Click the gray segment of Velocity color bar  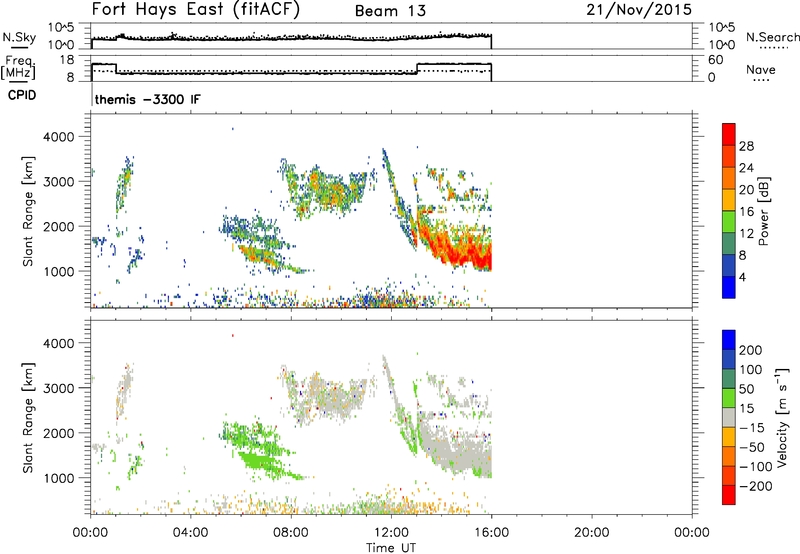729,417
